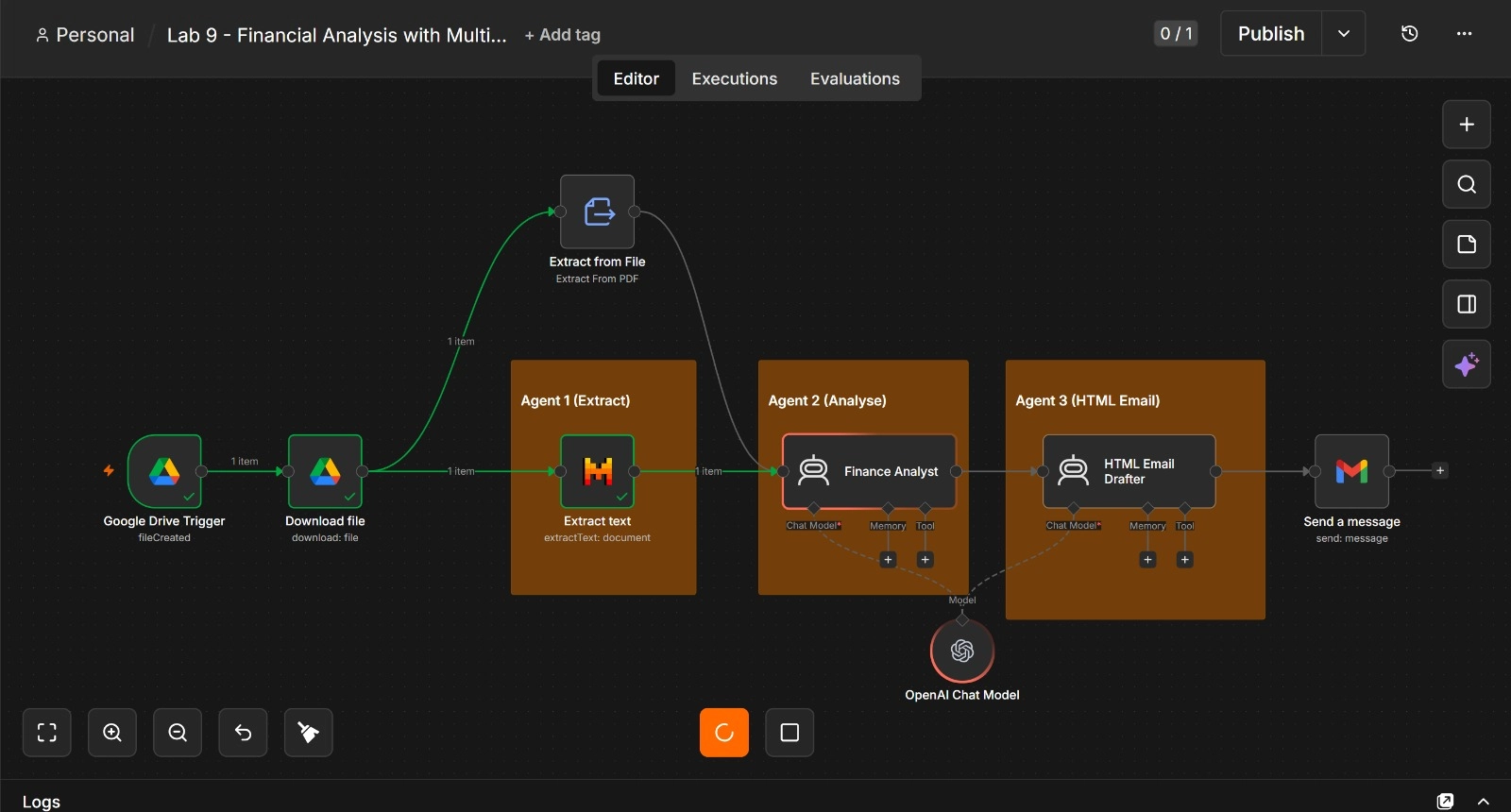Click the 0 / 1 counter badge
1511x812 pixels.
1176,34
